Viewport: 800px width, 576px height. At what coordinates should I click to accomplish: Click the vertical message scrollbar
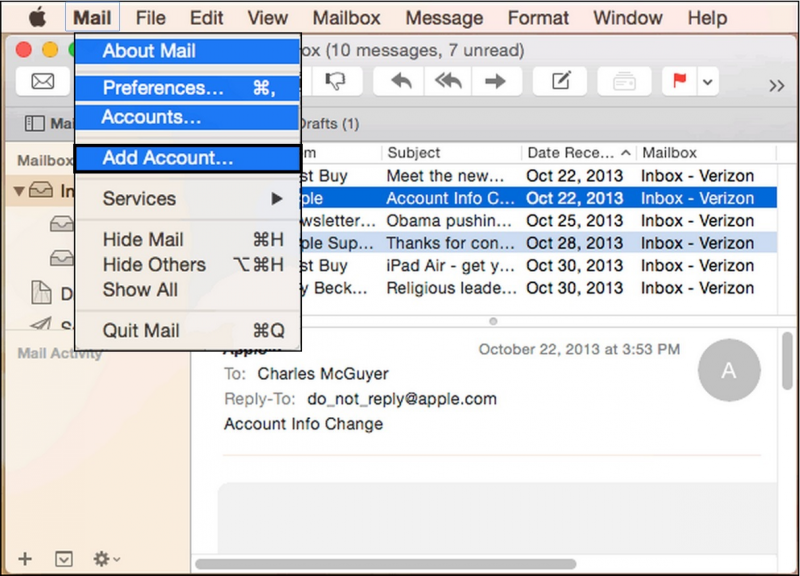point(787,361)
